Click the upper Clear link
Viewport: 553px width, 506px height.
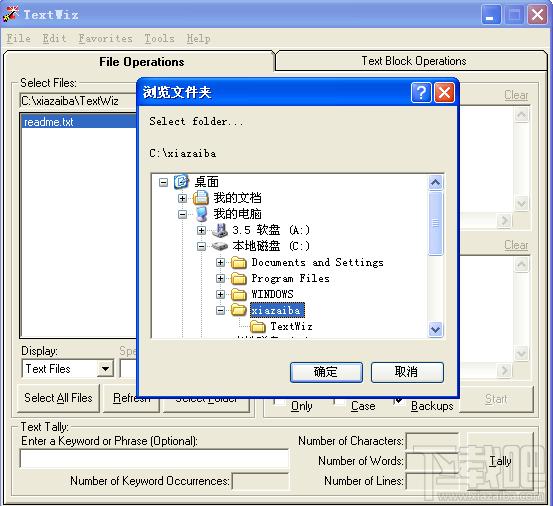(x=516, y=95)
